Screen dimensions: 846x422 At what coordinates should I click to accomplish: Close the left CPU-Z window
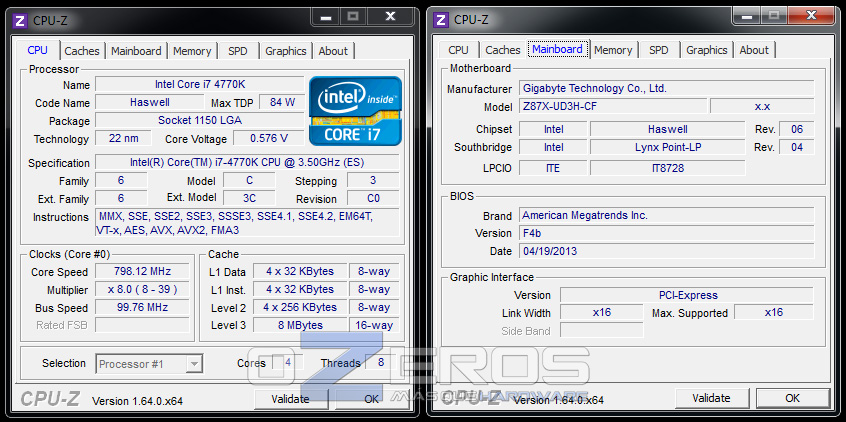click(x=391, y=17)
